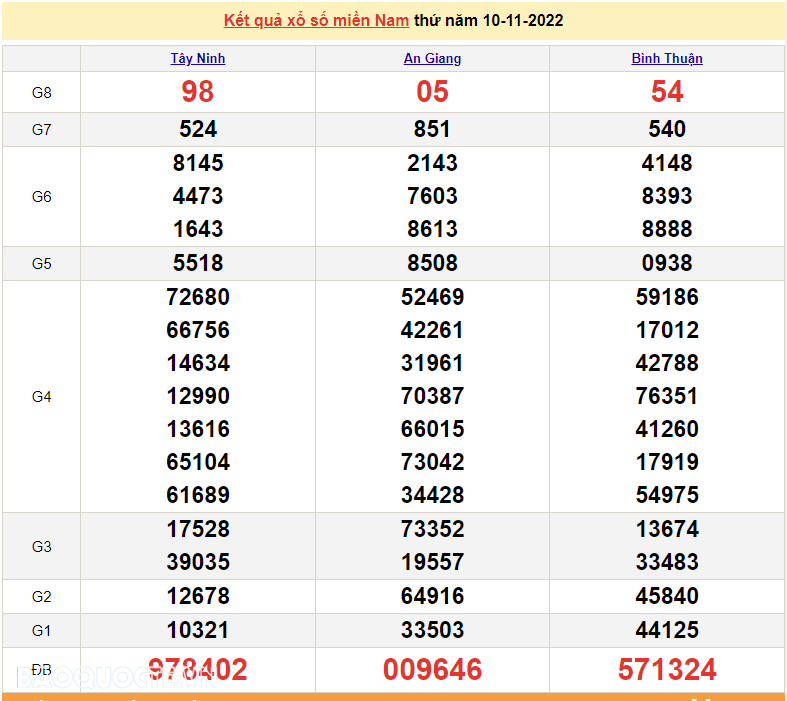Select Bình Thuận special prize 571324

[x=667, y=670]
